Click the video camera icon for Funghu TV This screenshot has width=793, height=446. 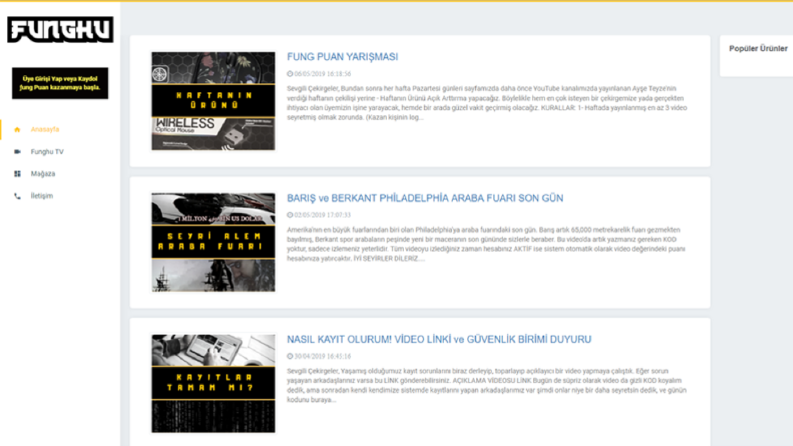tap(17, 152)
